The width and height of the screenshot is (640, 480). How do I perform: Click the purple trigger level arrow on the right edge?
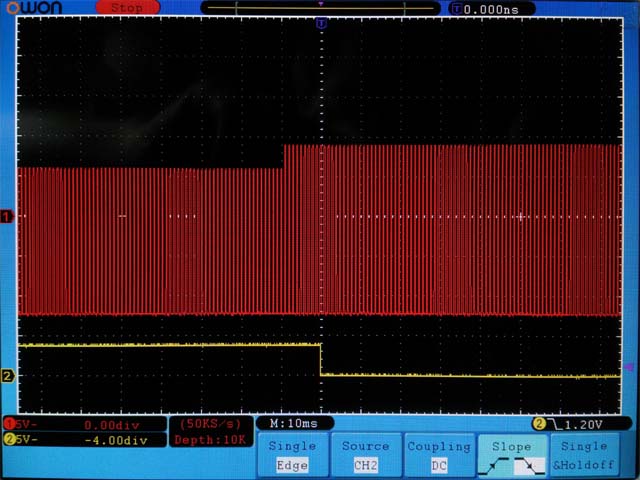click(x=629, y=367)
